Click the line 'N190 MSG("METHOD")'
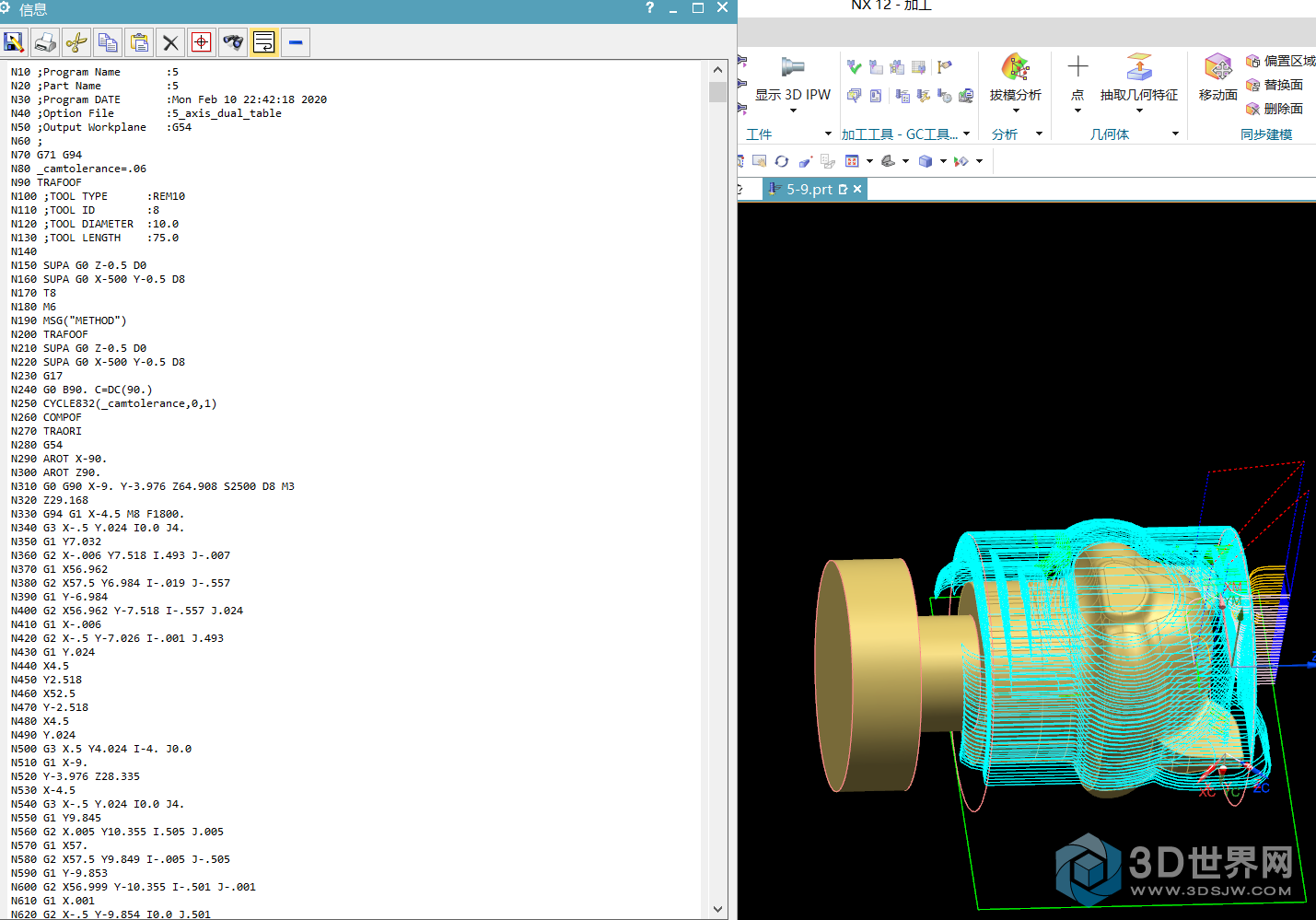The image size is (1316, 920). pyautogui.click(x=68, y=320)
